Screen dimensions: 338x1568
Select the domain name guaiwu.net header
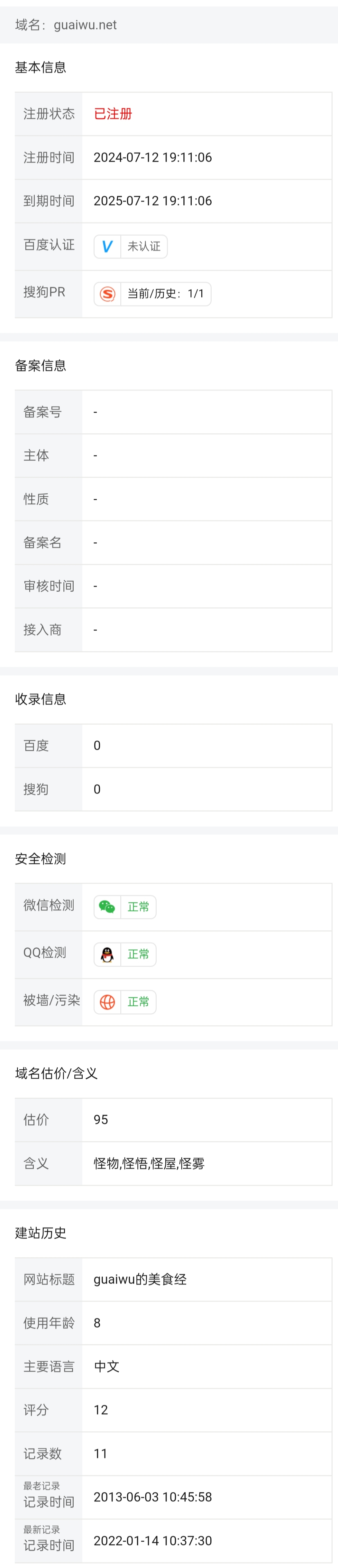66,25
